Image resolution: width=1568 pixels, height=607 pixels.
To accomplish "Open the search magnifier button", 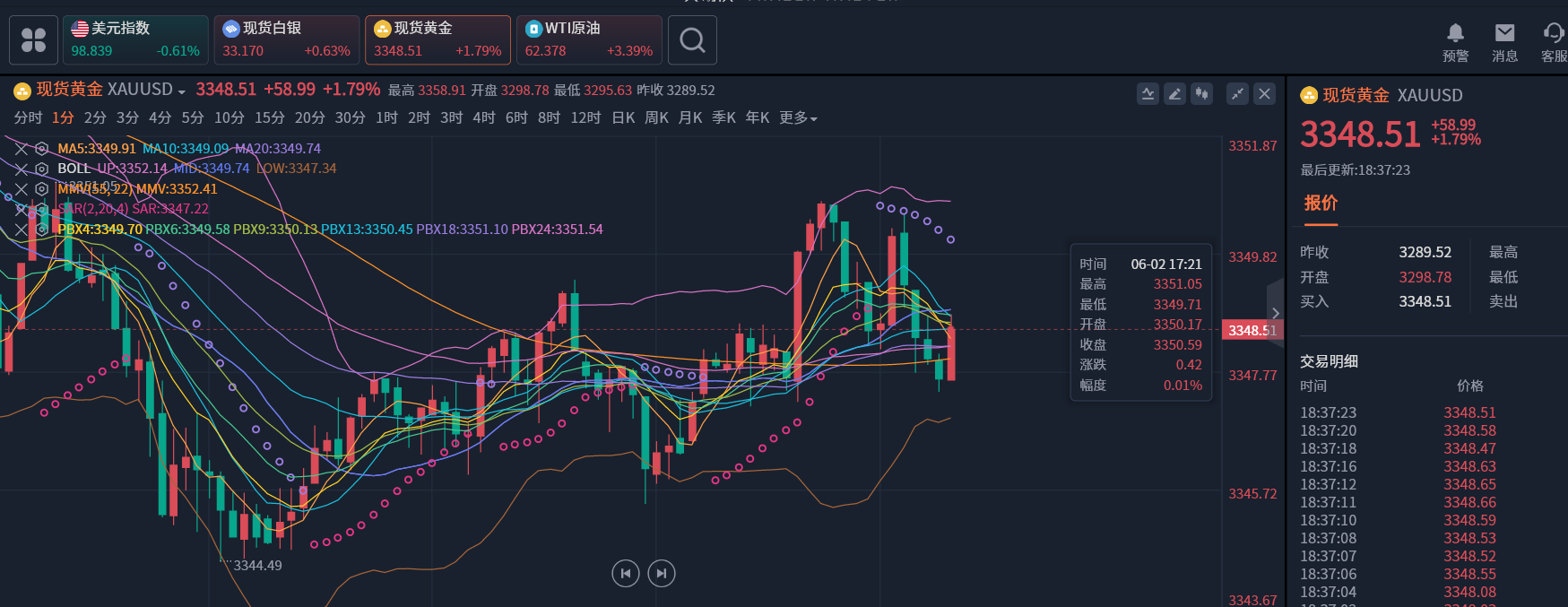I will tap(692, 39).
